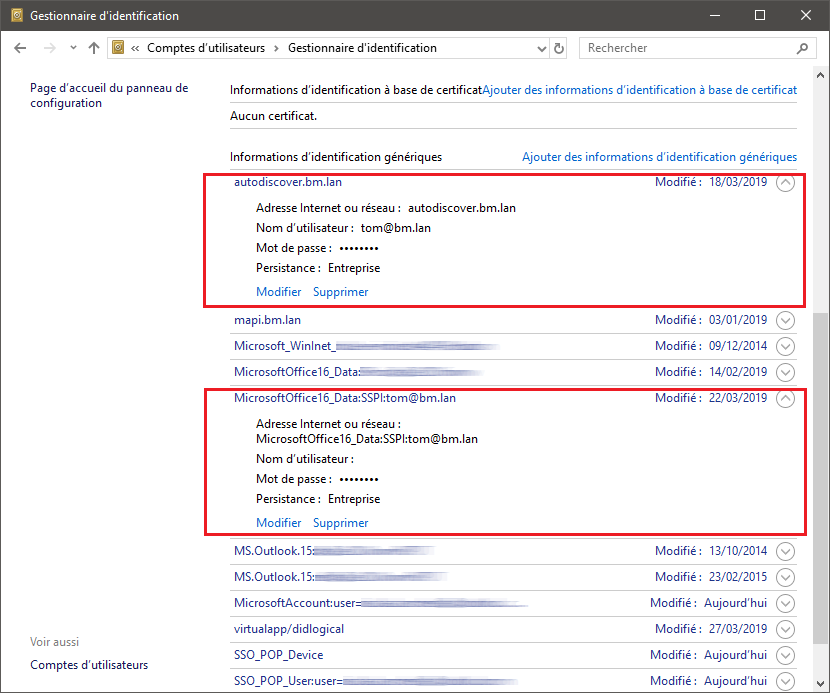Add generic credentials link

(x=659, y=157)
